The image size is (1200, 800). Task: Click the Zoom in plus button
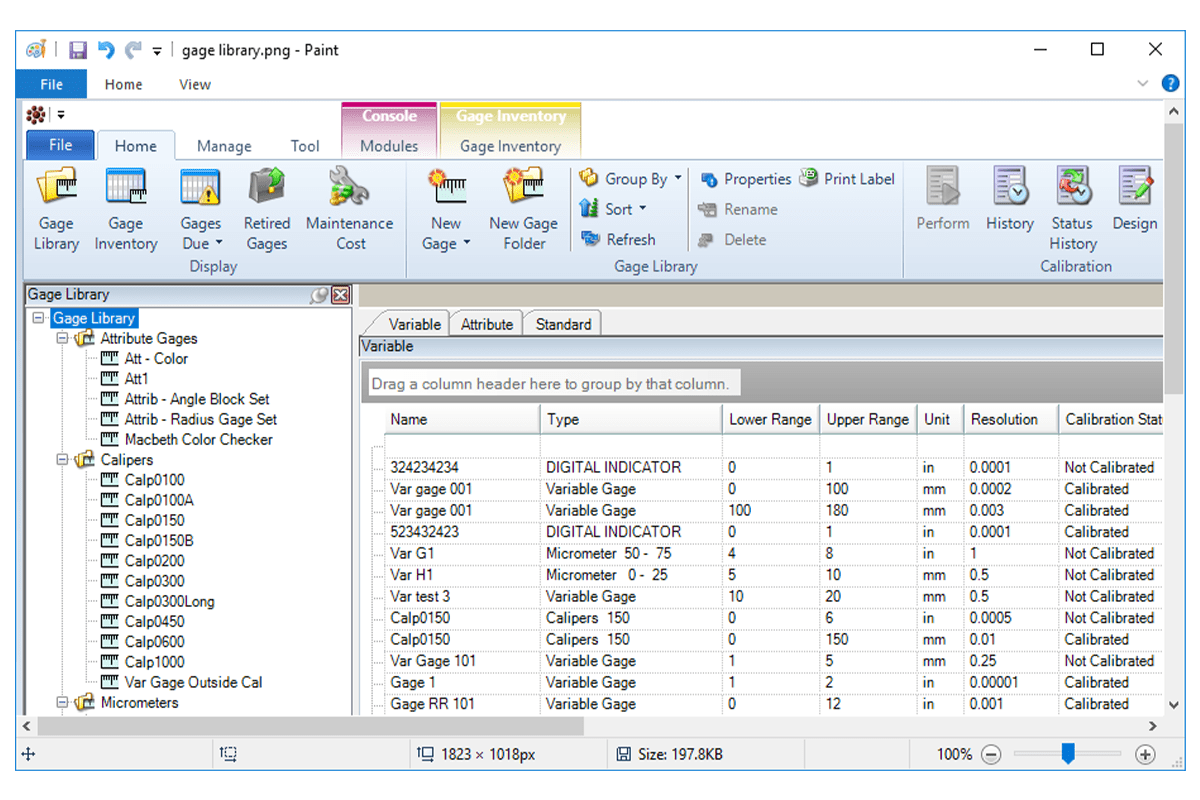1146,755
